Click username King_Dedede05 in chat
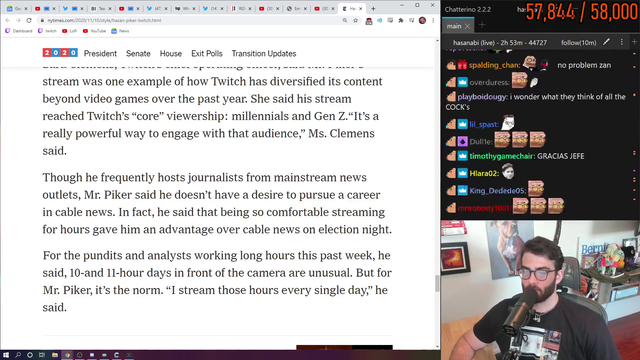Image resolution: width=640 pixels, height=360 pixels. (498, 191)
